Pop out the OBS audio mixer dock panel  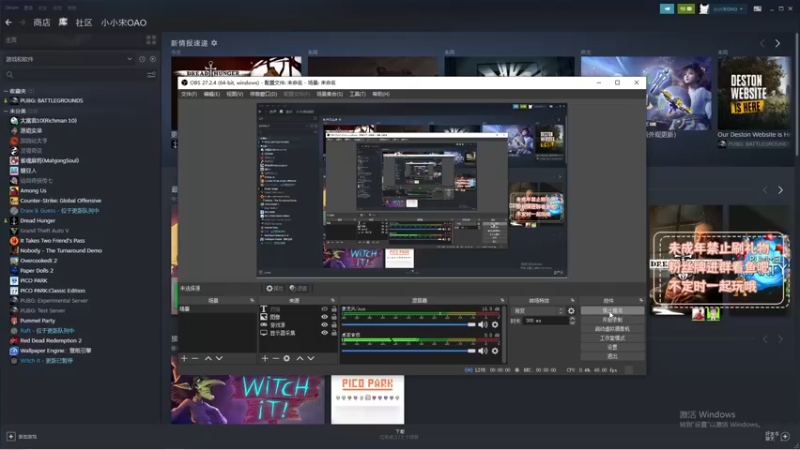coord(502,301)
